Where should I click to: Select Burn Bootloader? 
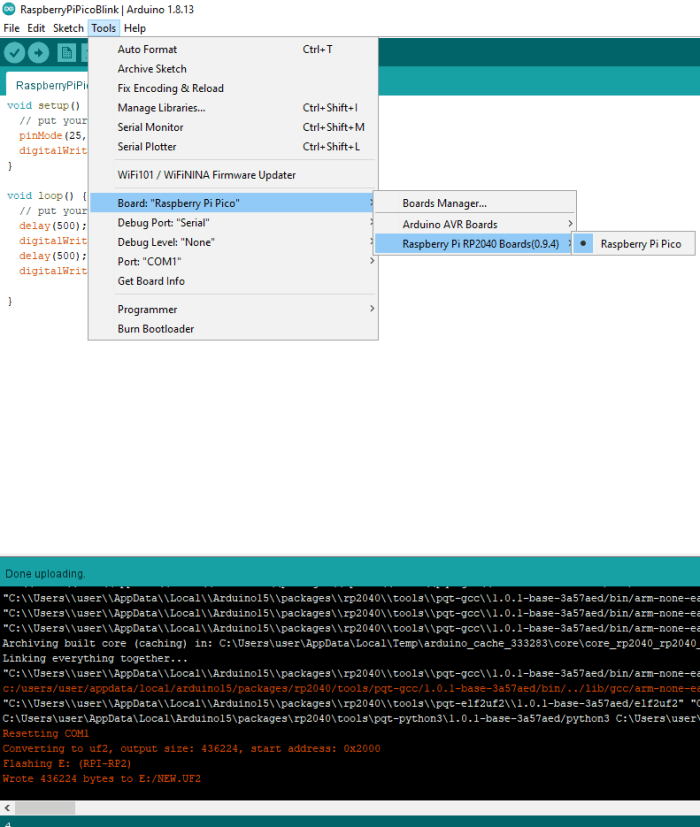(x=155, y=329)
